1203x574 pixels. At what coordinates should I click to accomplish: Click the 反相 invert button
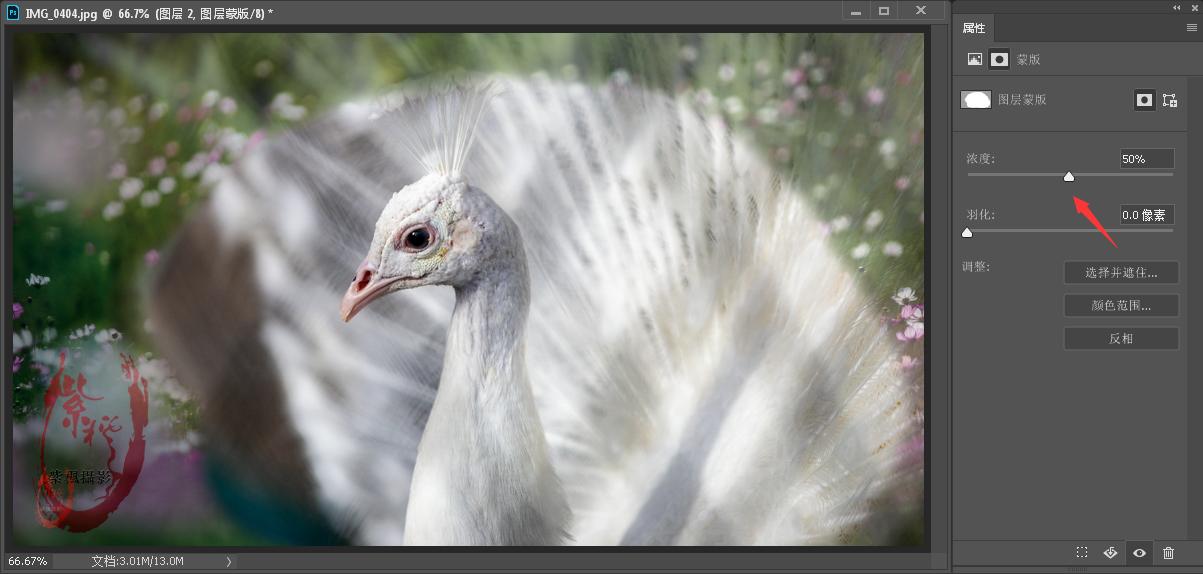(1121, 338)
